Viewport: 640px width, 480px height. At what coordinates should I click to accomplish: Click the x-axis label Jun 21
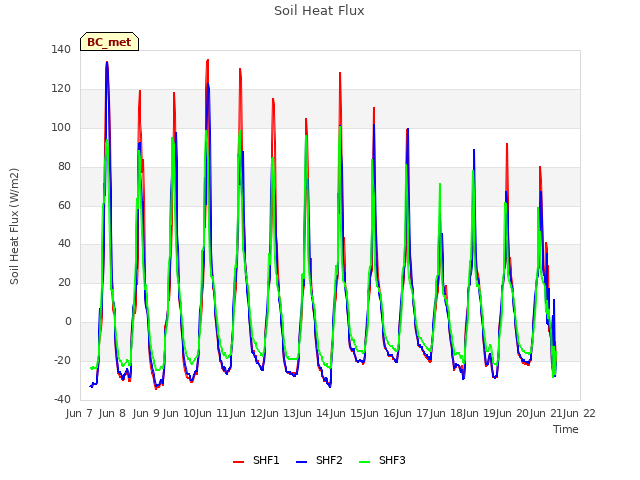click(545, 413)
